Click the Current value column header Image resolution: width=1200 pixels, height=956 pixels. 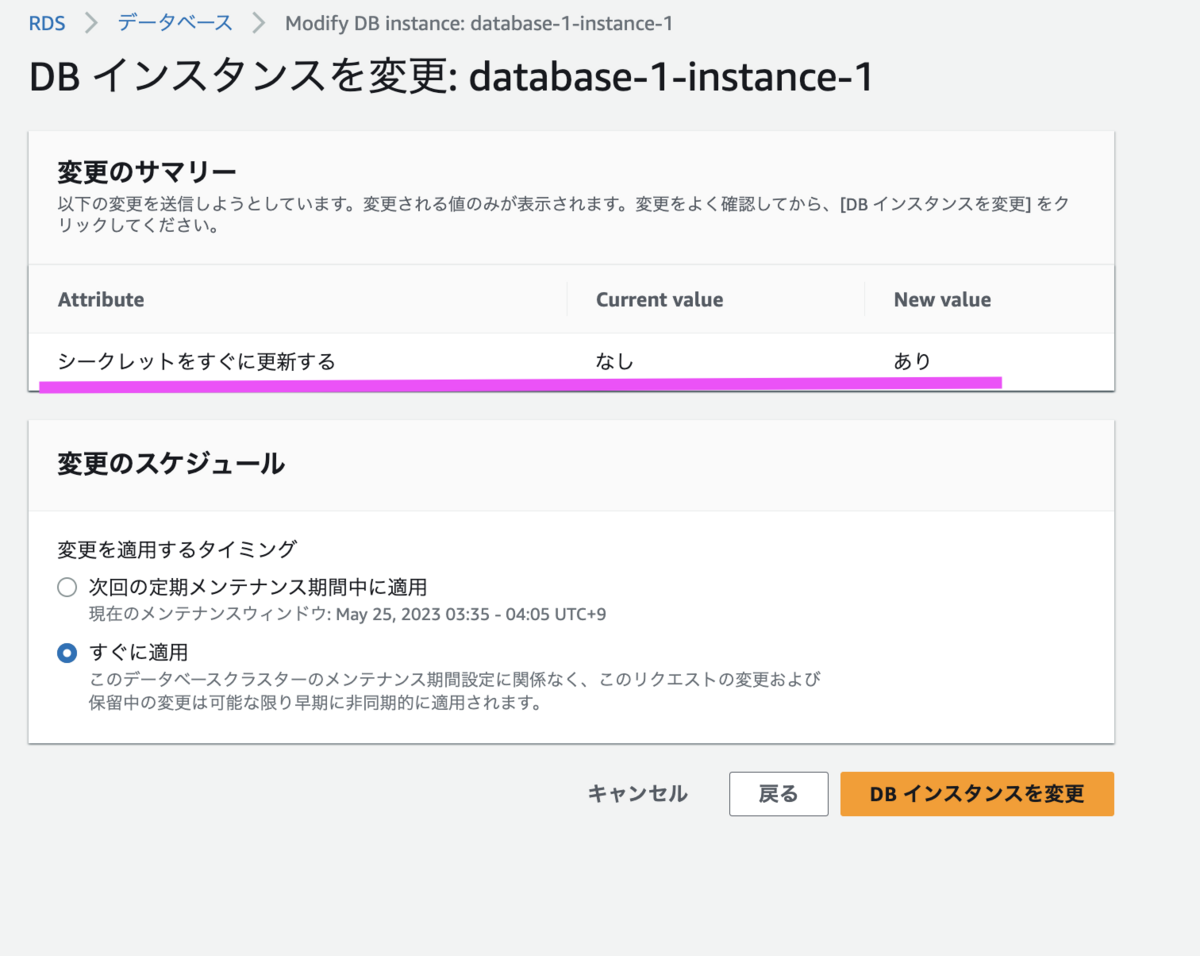click(x=659, y=300)
